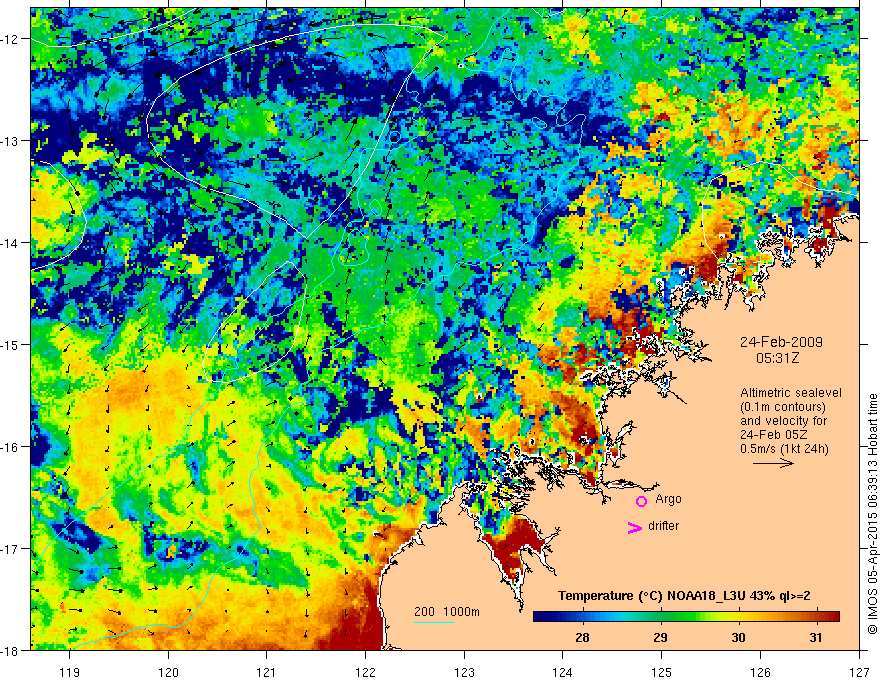Click the latitude axis label -13

click(10, 141)
